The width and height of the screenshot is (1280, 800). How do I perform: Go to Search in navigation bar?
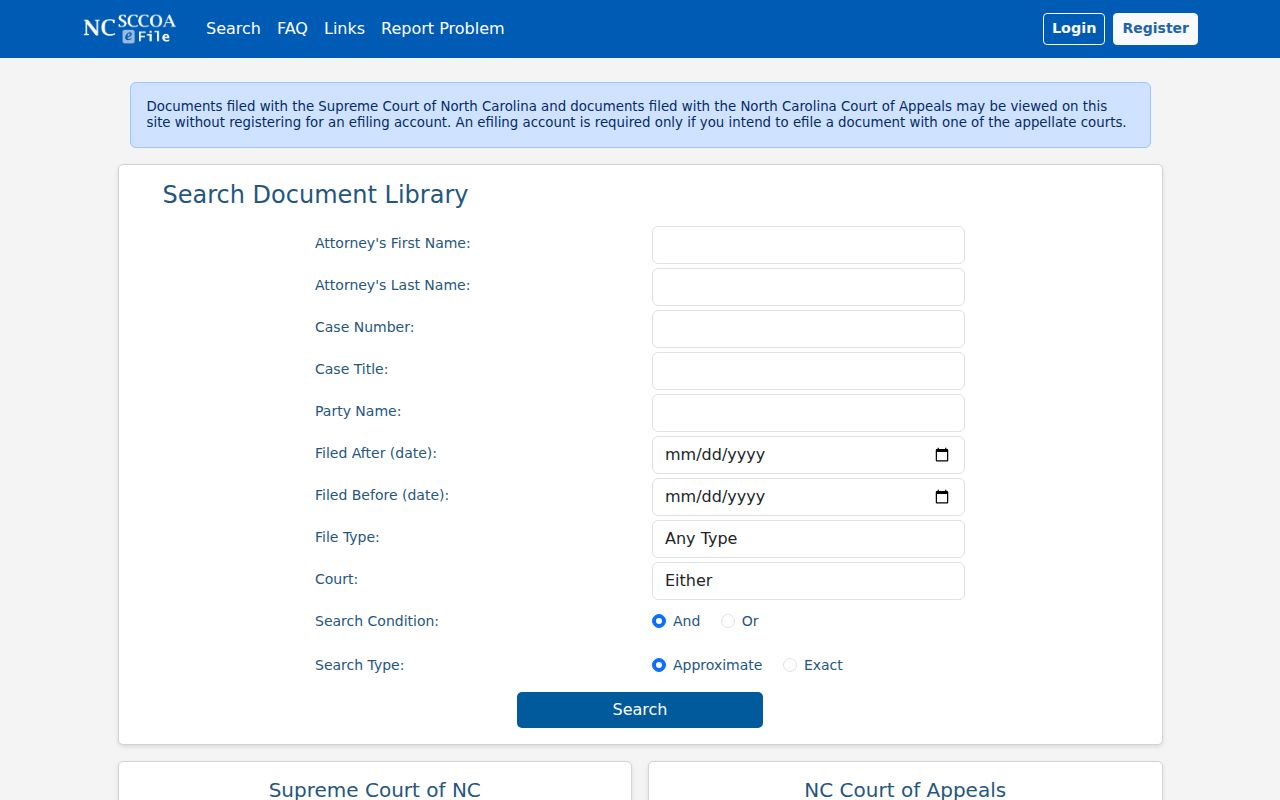tap(233, 28)
